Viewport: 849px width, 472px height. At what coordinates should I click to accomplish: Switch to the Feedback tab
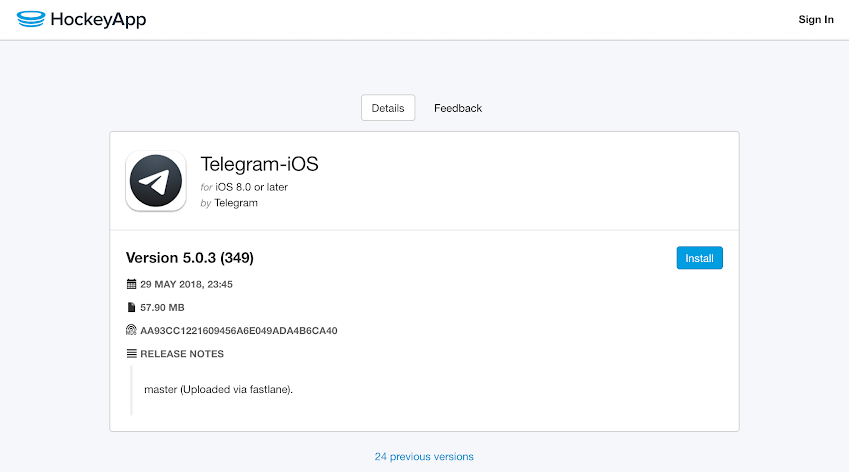coord(458,108)
